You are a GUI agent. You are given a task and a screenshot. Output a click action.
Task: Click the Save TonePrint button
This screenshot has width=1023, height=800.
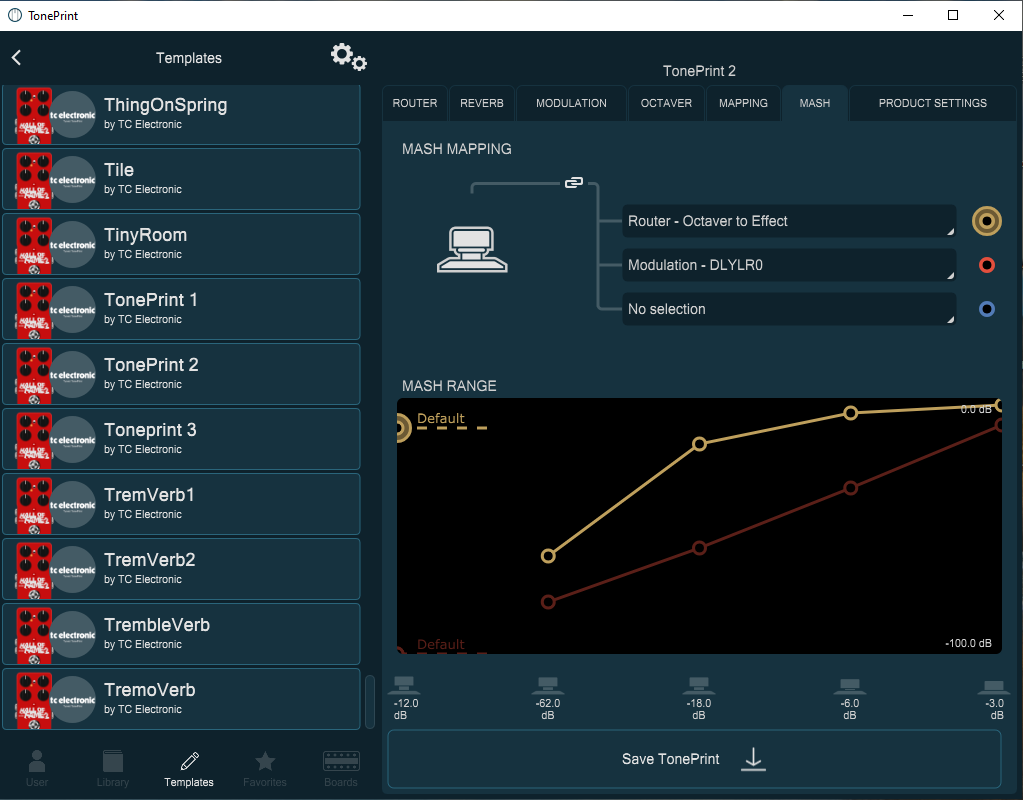pyautogui.click(x=694, y=759)
